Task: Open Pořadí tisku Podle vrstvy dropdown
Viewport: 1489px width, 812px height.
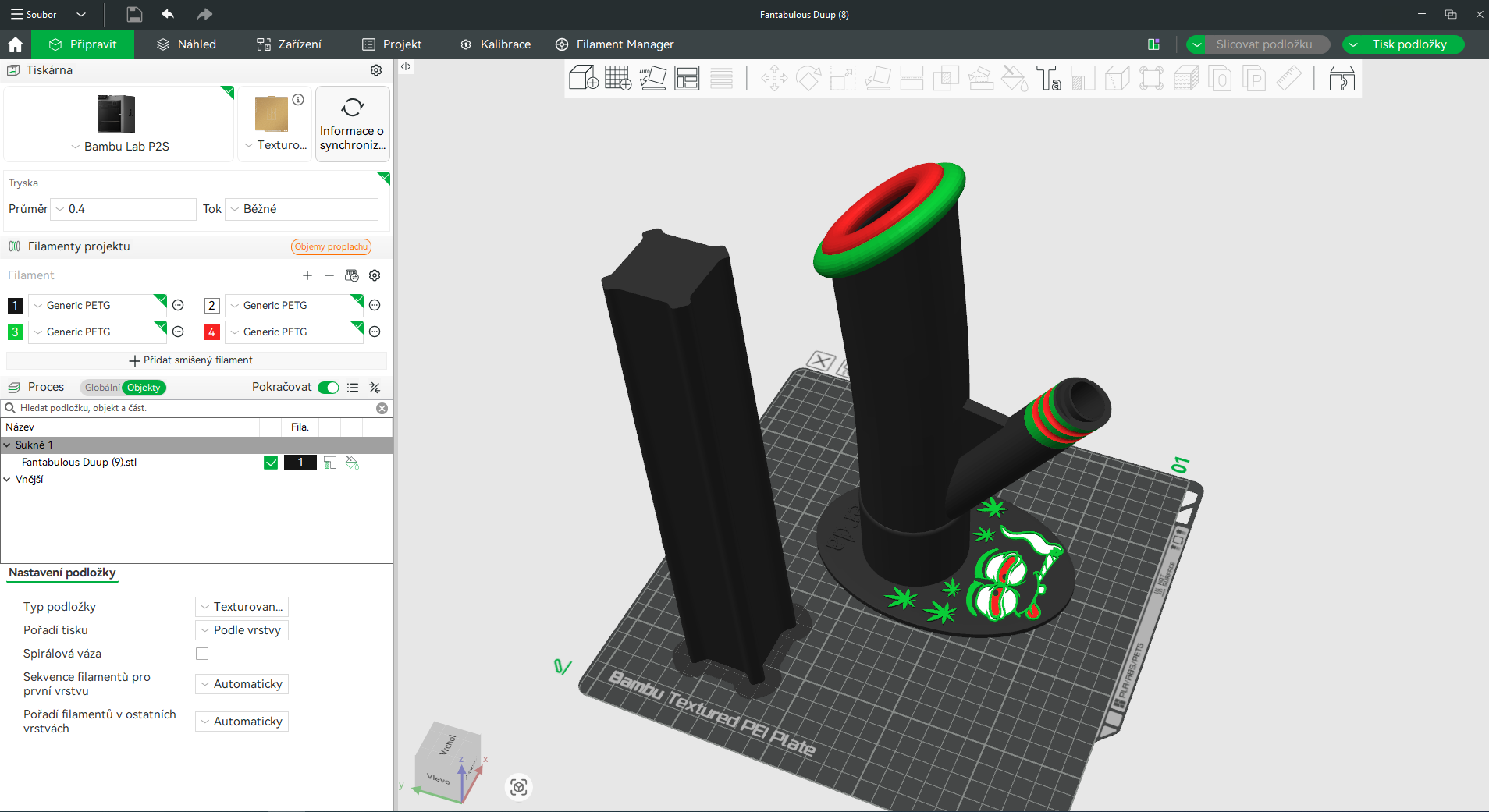Action: coord(242,630)
